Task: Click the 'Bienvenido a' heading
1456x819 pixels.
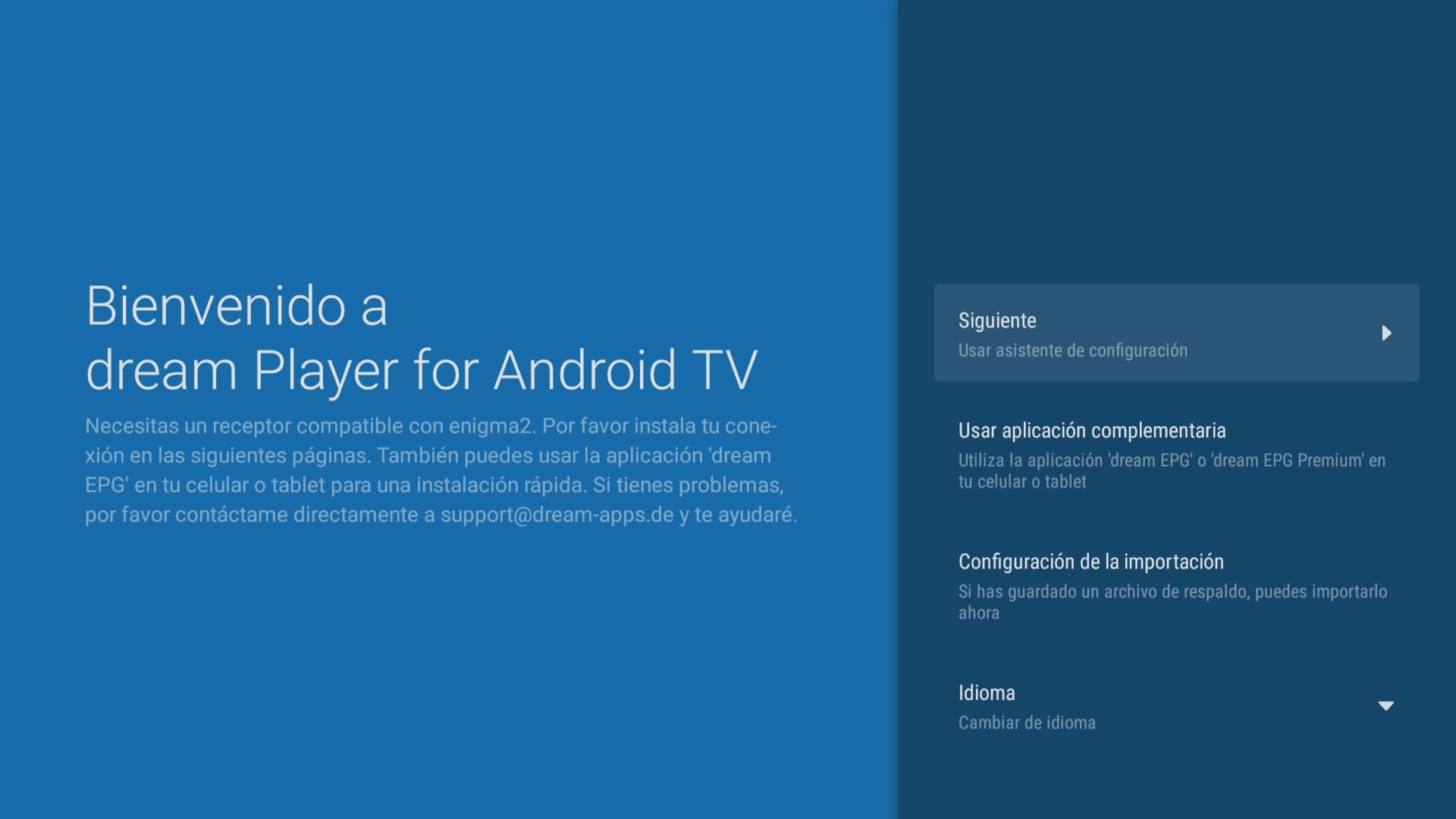Action: coord(237,306)
